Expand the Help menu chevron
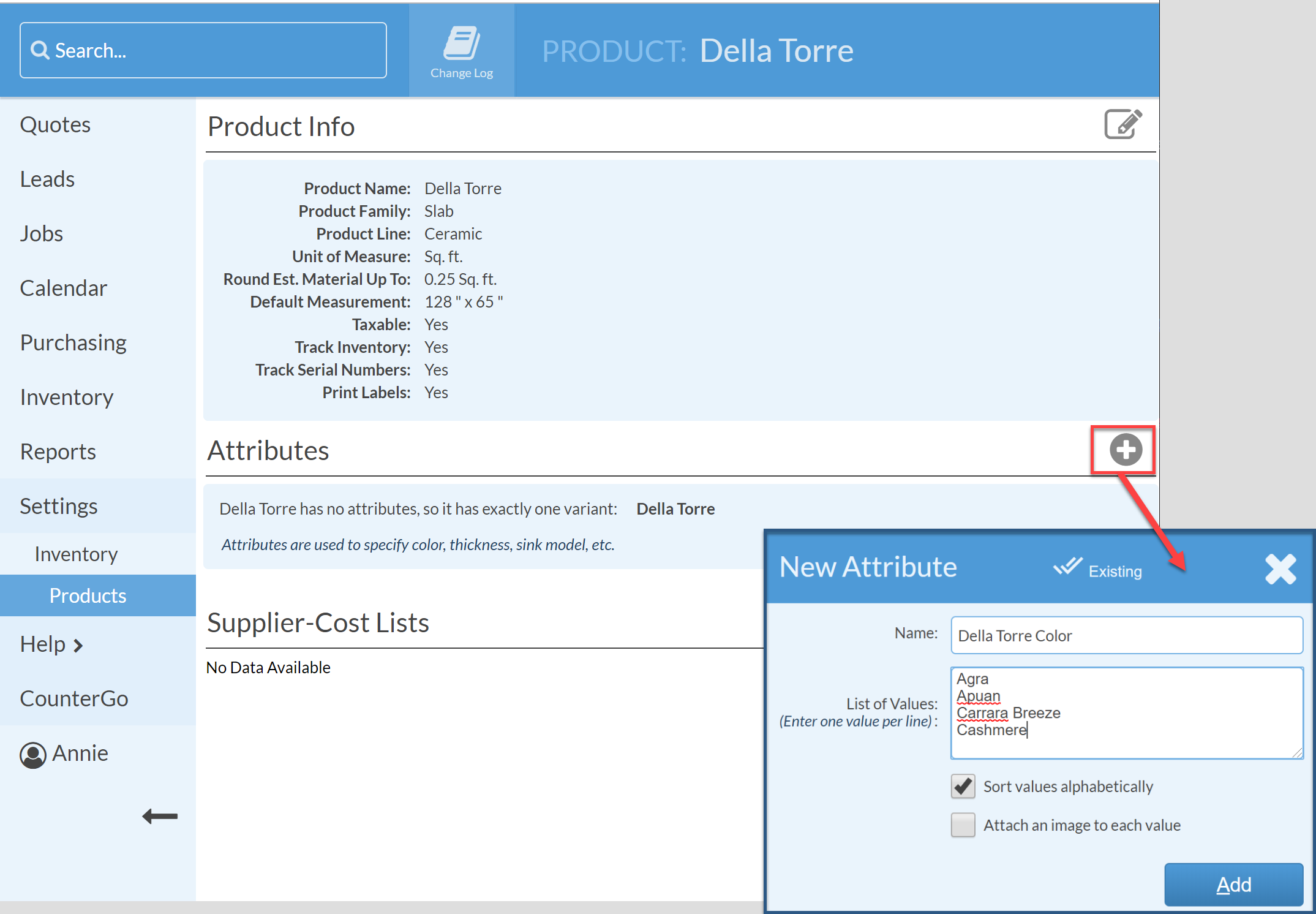This screenshot has width=1316, height=914. (78, 645)
